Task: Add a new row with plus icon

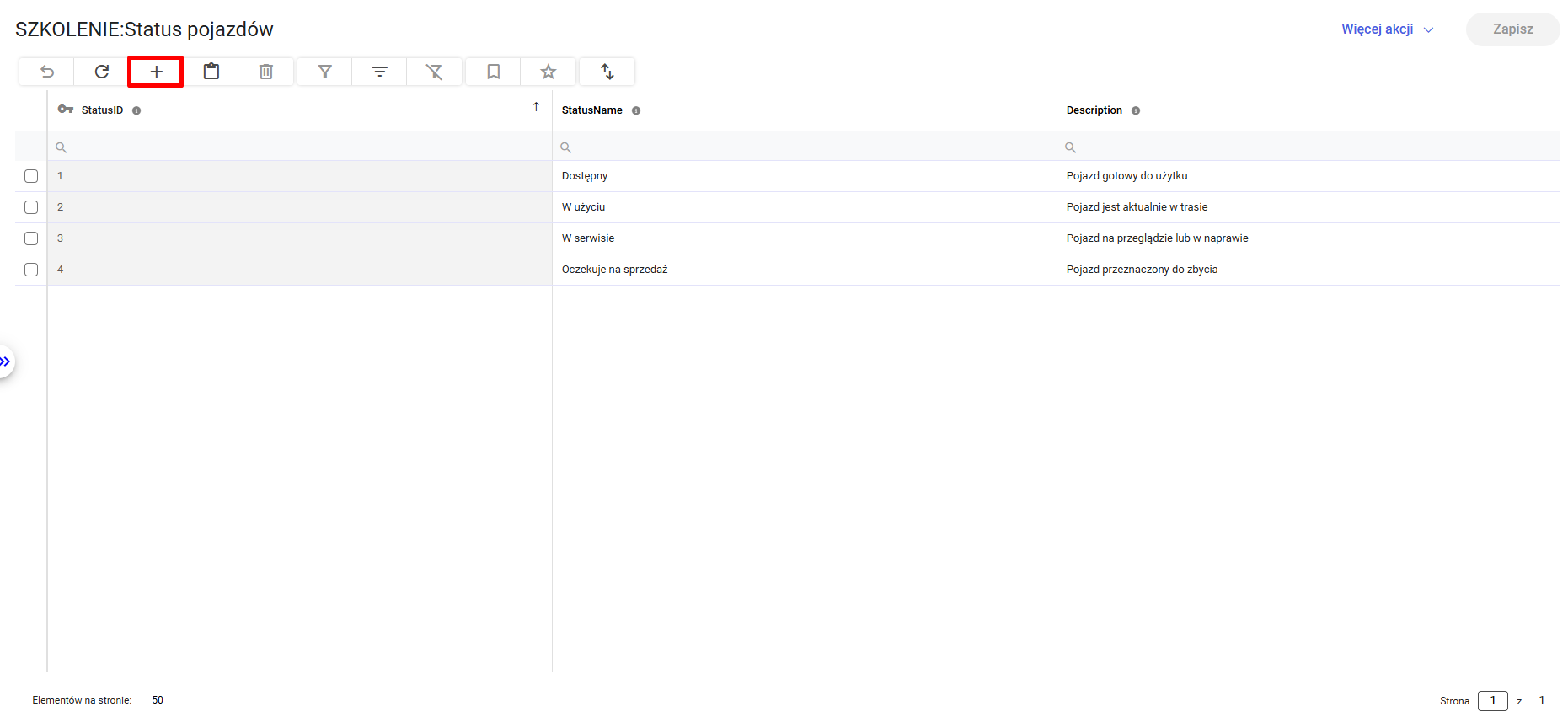Action: [156, 72]
